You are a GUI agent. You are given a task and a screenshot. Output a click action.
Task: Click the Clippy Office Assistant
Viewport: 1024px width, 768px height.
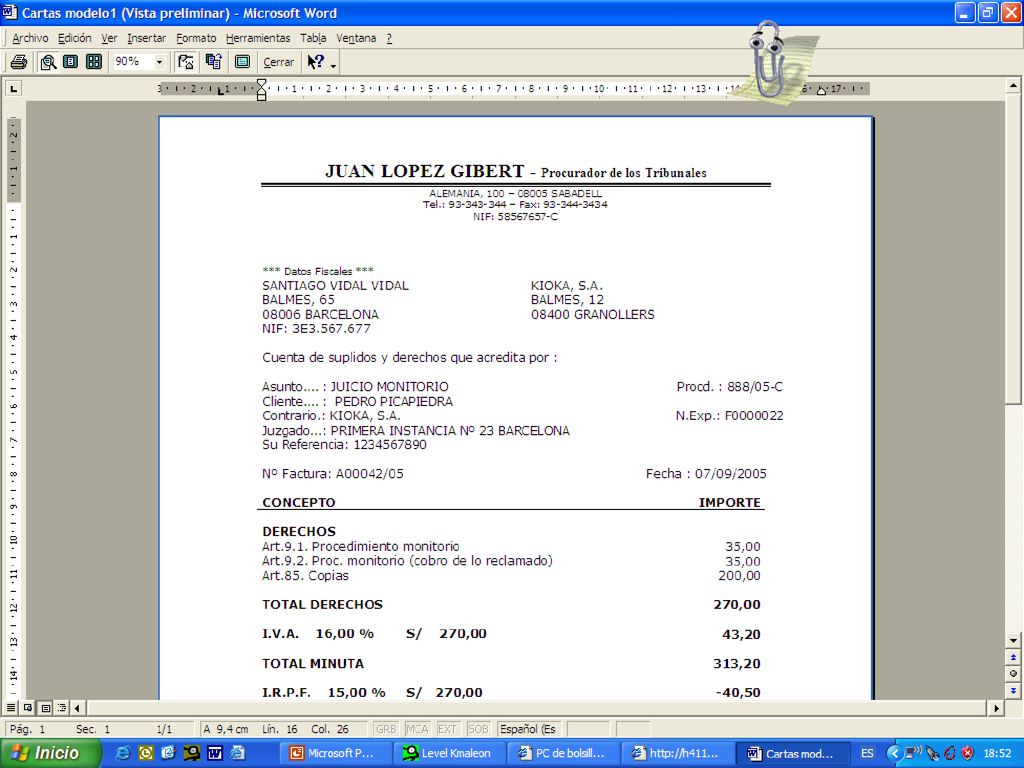[x=773, y=62]
